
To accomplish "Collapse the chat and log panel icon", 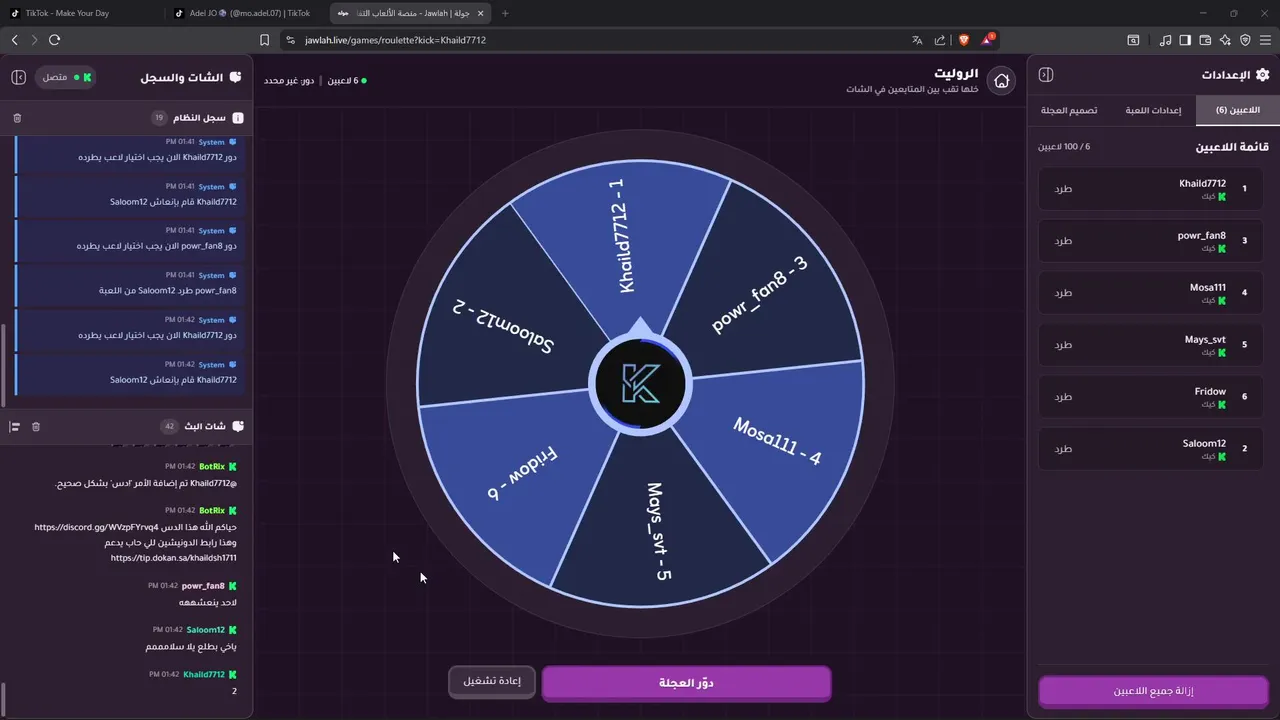I will [x=18, y=77].
